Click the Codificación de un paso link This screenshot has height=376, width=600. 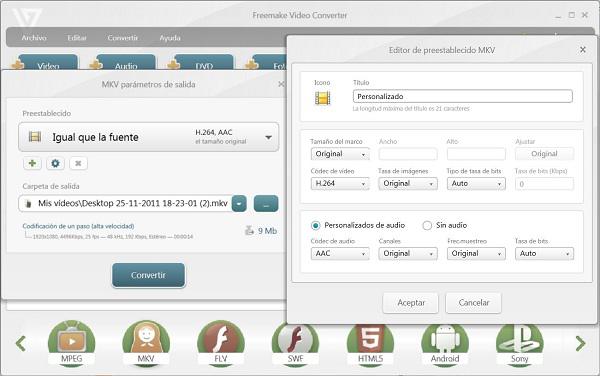(78, 226)
